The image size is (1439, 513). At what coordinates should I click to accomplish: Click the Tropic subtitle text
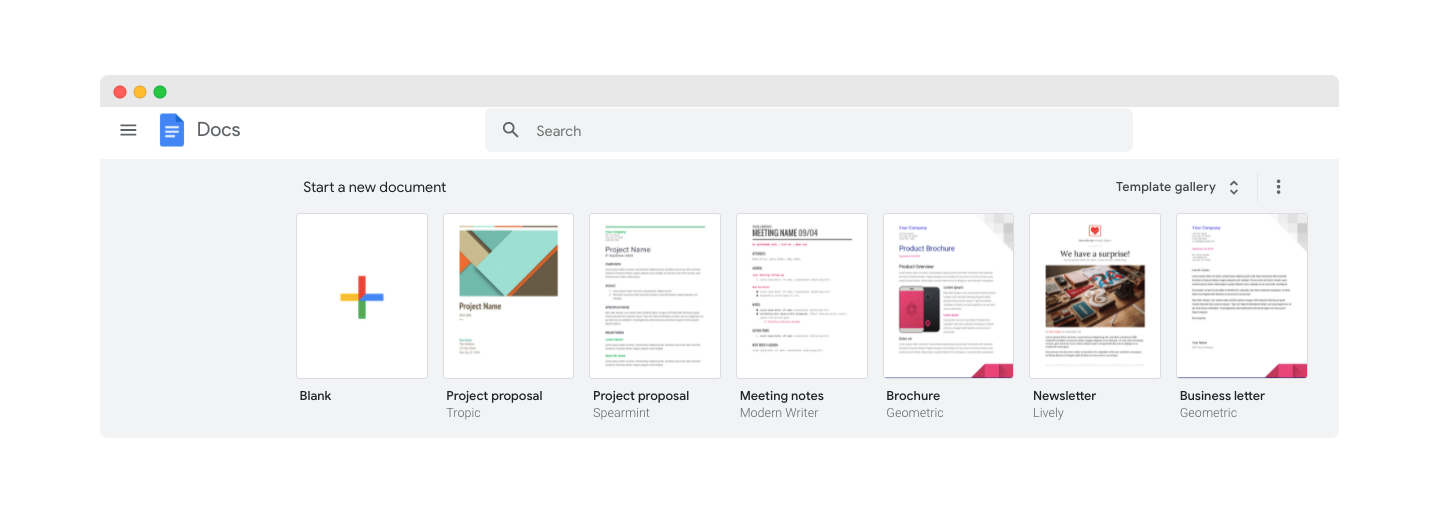pyautogui.click(x=463, y=413)
